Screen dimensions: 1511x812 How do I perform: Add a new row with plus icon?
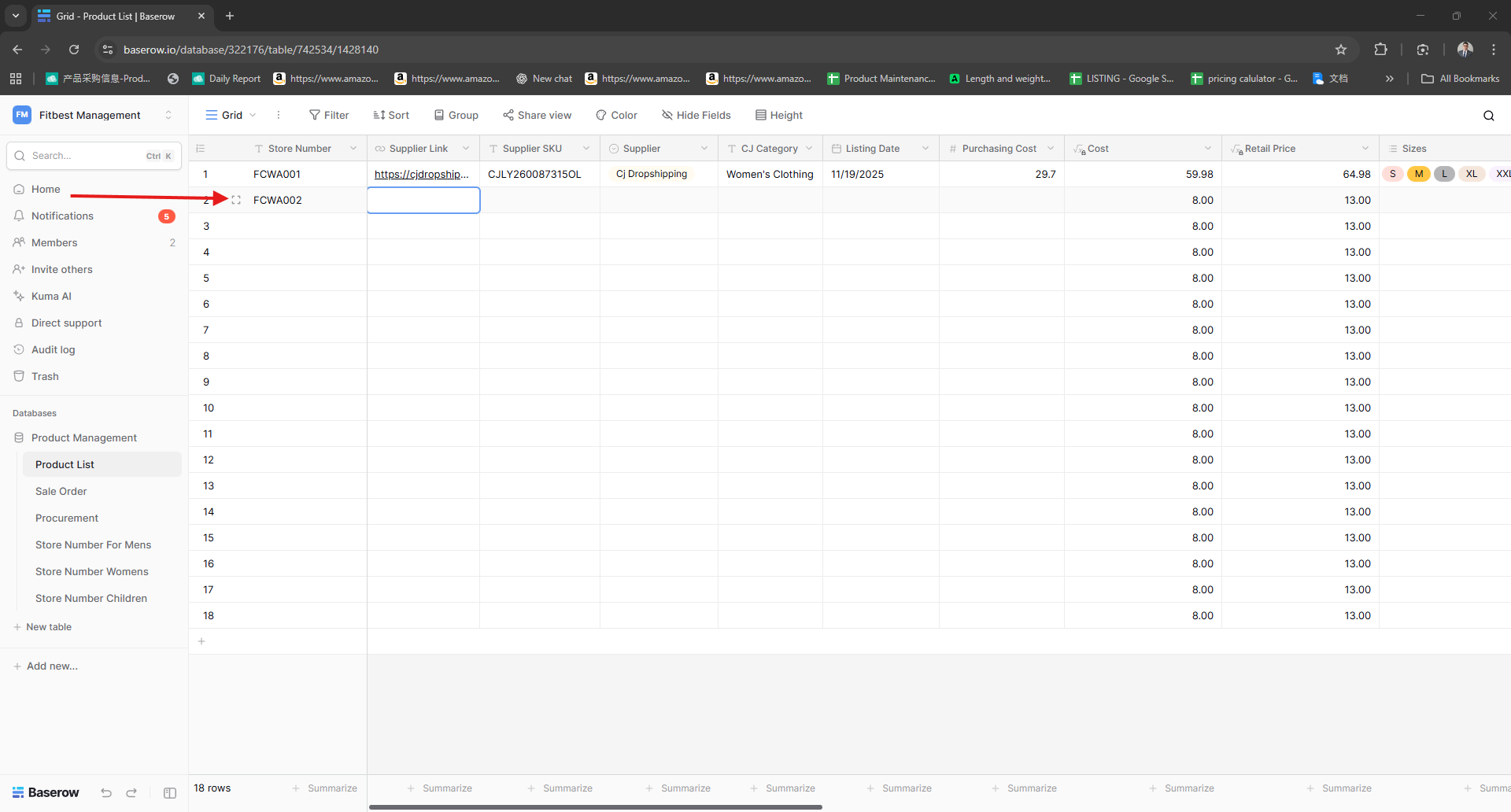coord(201,641)
